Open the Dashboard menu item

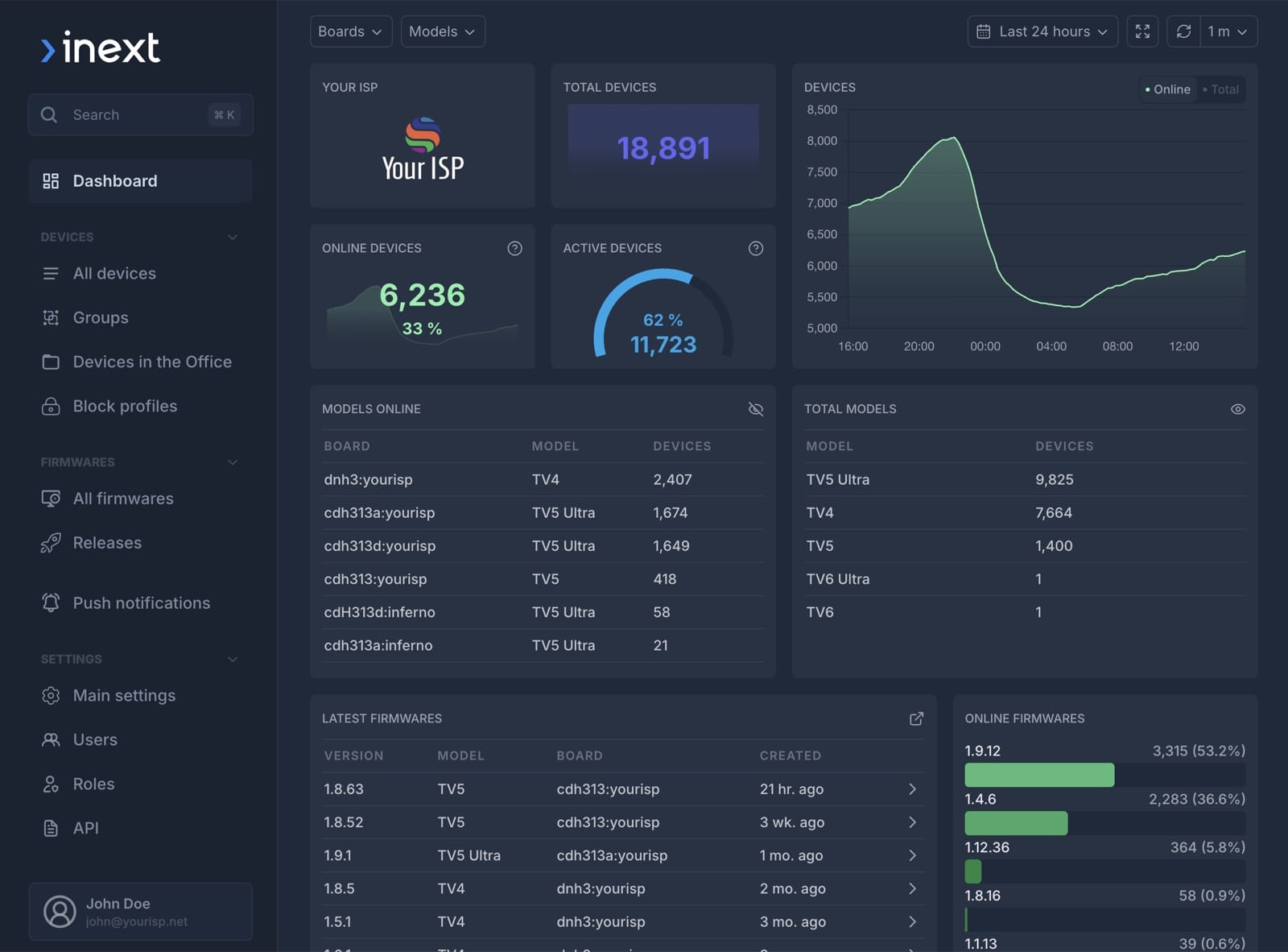tap(141, 181)
